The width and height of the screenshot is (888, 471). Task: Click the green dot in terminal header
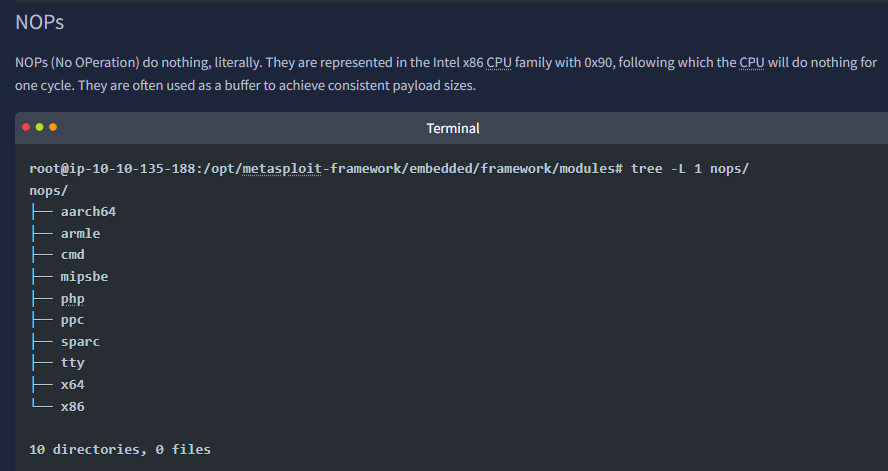pos(40,127)
